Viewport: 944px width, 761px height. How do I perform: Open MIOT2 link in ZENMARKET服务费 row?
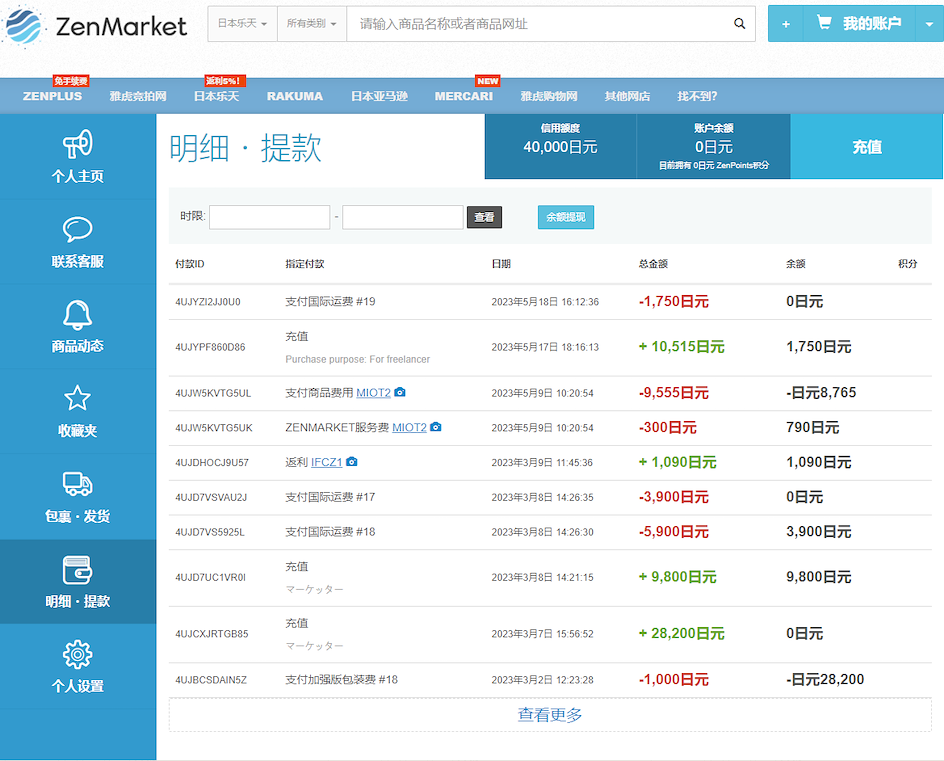409,427
